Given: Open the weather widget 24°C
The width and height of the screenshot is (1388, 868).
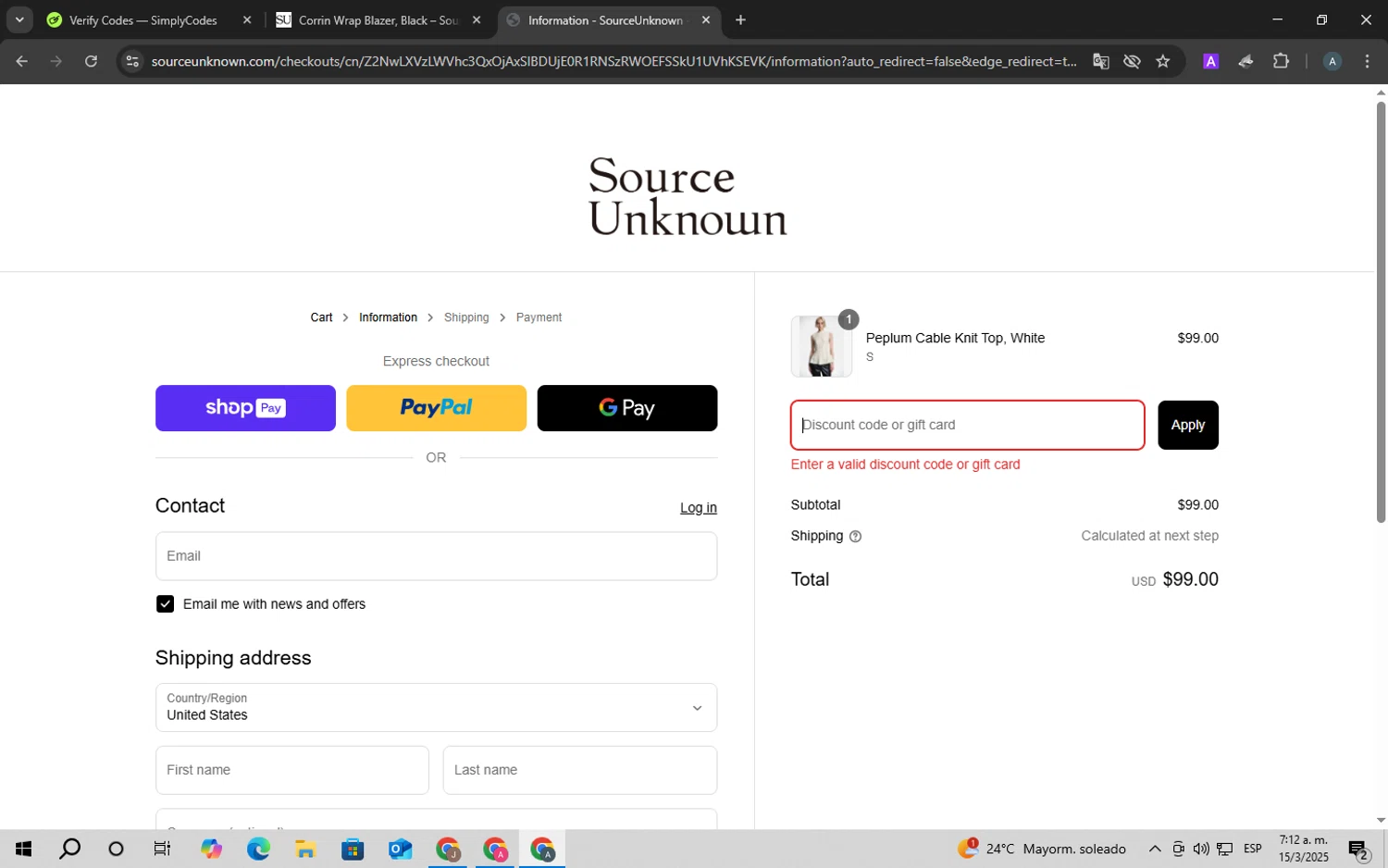Looking at the screenshot, I should [1042, 849].
